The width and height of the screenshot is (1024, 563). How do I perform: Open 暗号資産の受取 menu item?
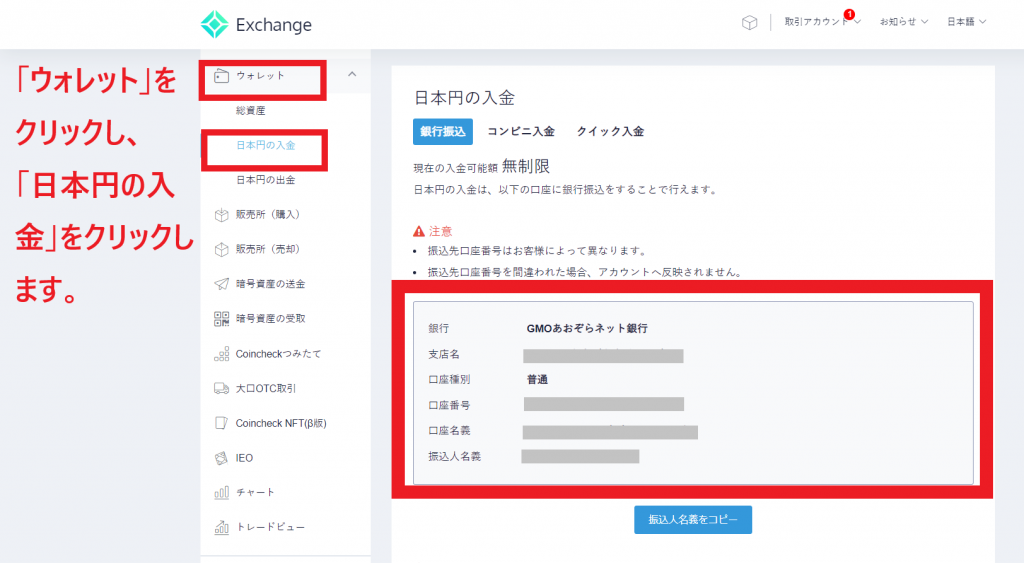click(x=270, y=318)
